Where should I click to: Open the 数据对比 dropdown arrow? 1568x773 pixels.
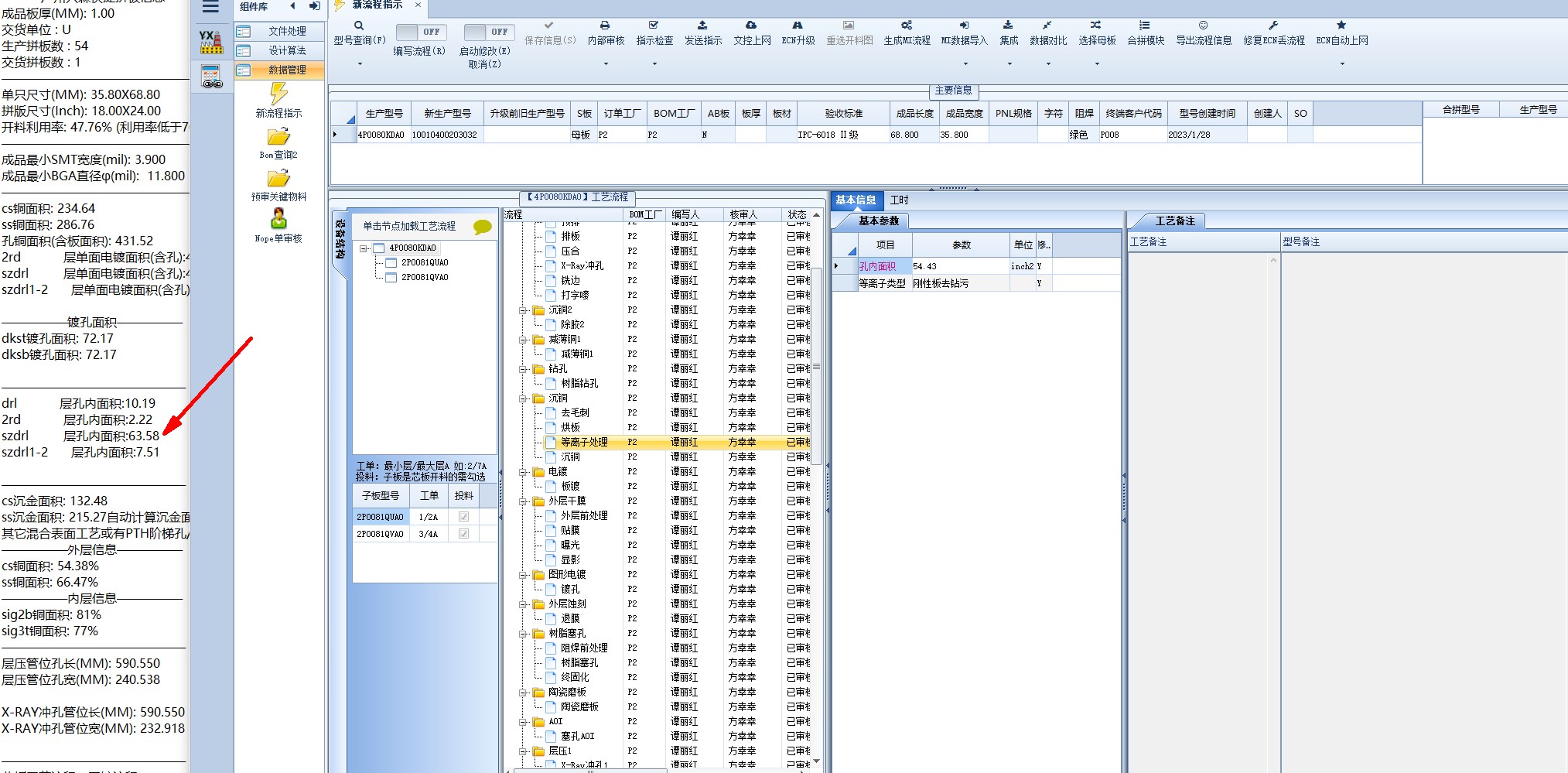pos(1048,64)
